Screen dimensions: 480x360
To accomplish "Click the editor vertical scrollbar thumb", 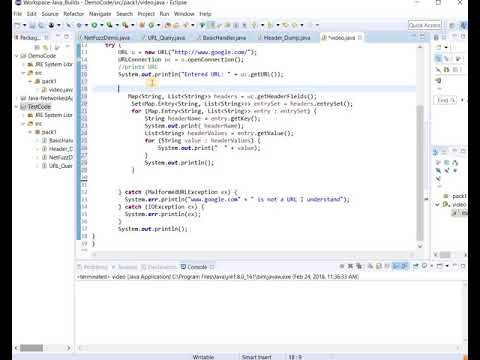I will [x=420, y=172].
